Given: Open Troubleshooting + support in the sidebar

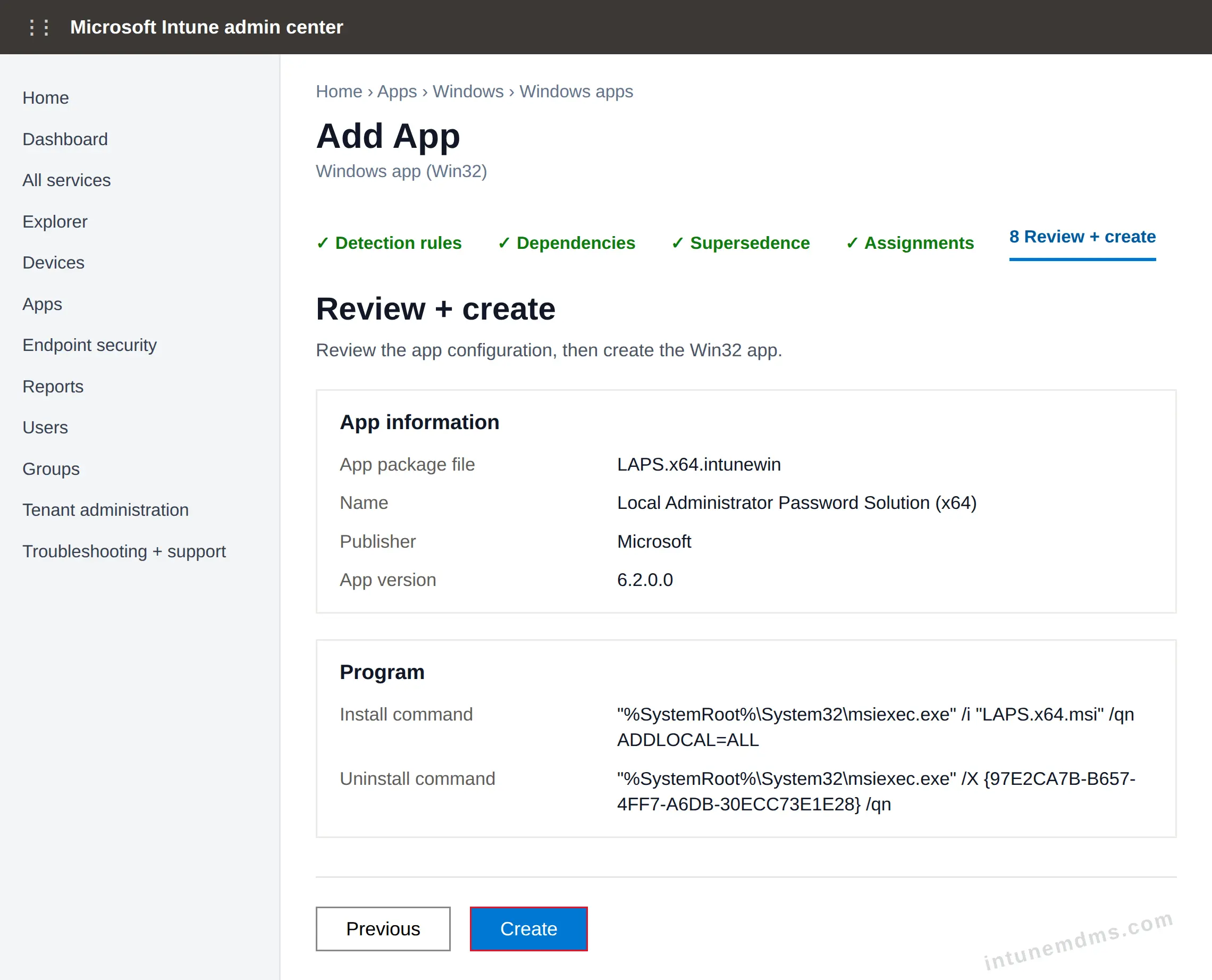Looking at the screenshot, I should tap(124, 551).
